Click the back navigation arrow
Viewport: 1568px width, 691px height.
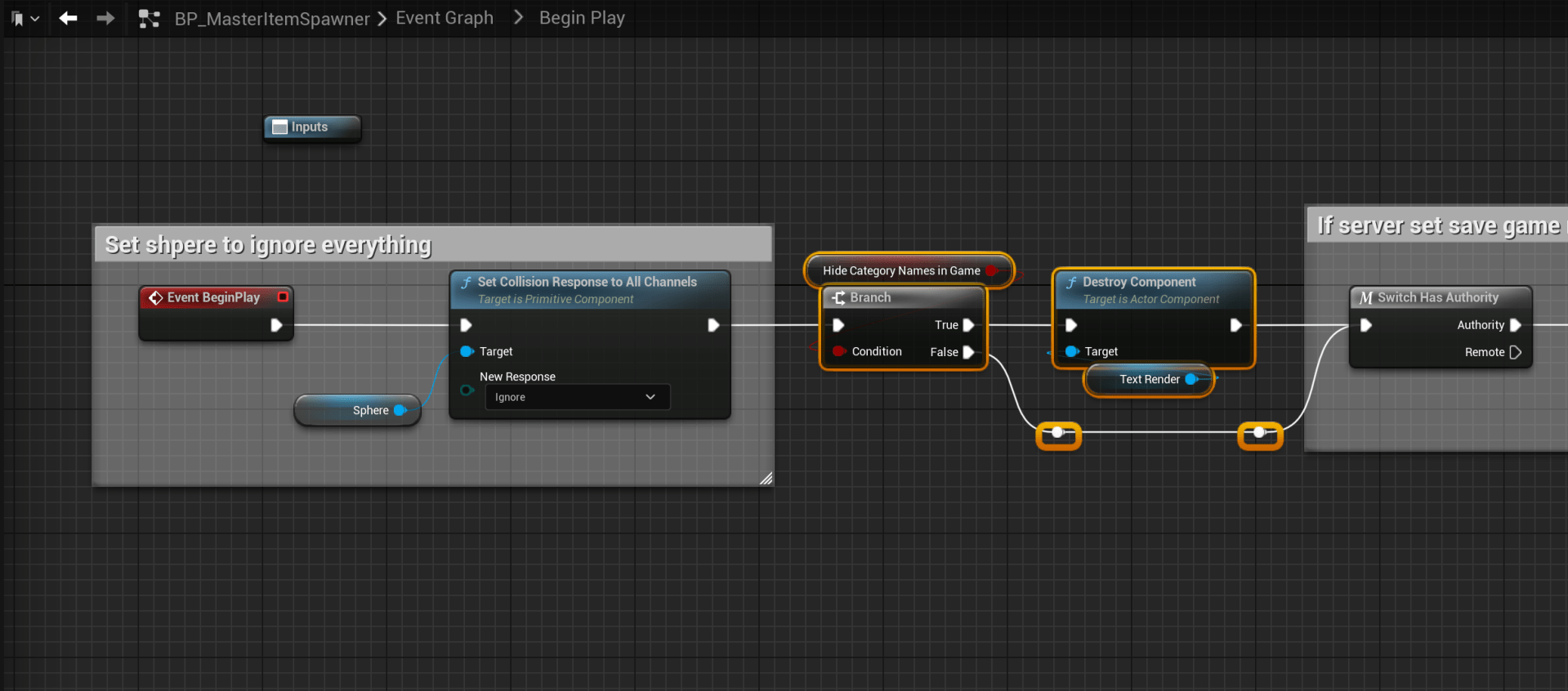pyautogui.click(x=68, y=18)
